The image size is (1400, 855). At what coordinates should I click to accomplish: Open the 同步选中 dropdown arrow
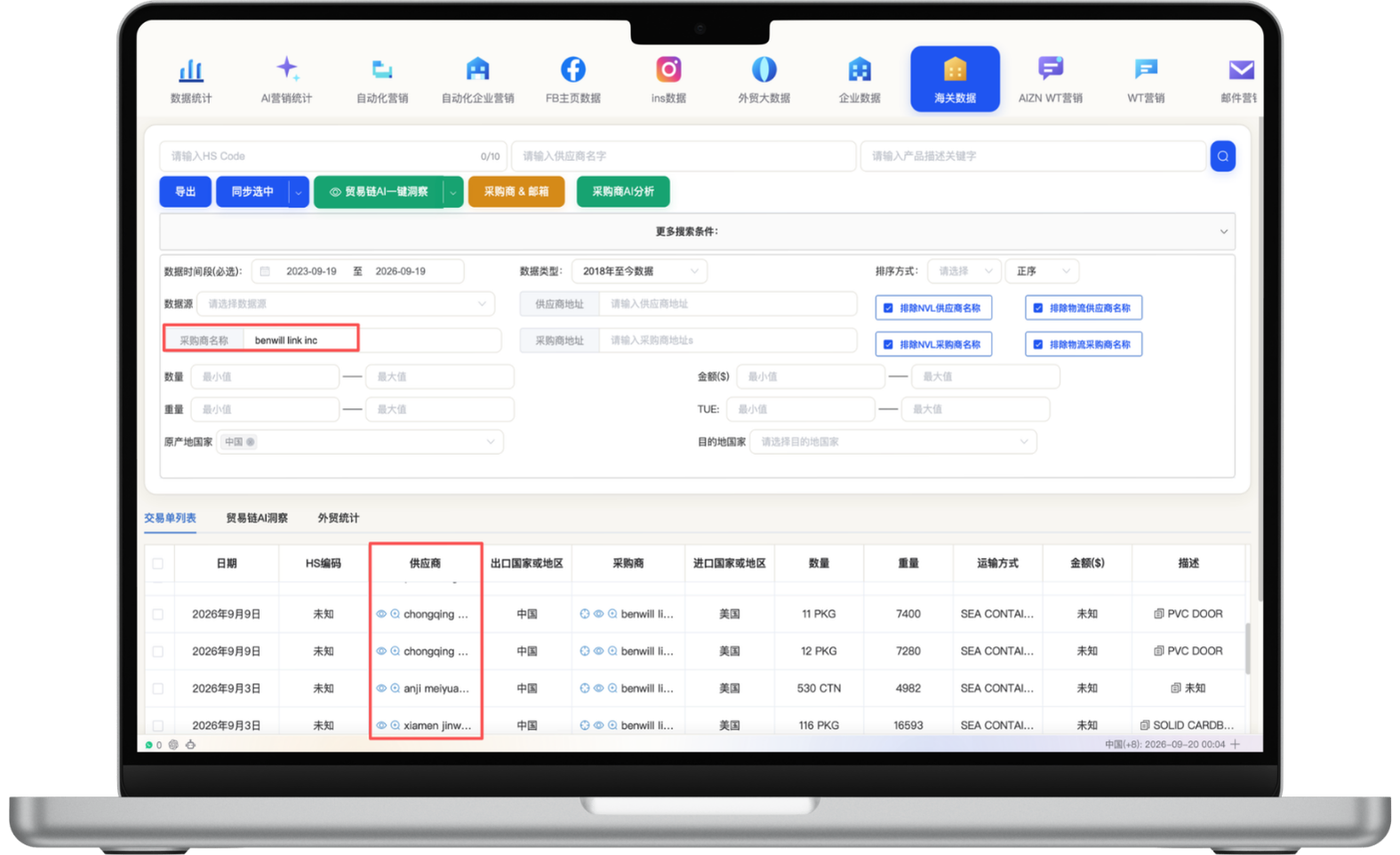(299, 192)
